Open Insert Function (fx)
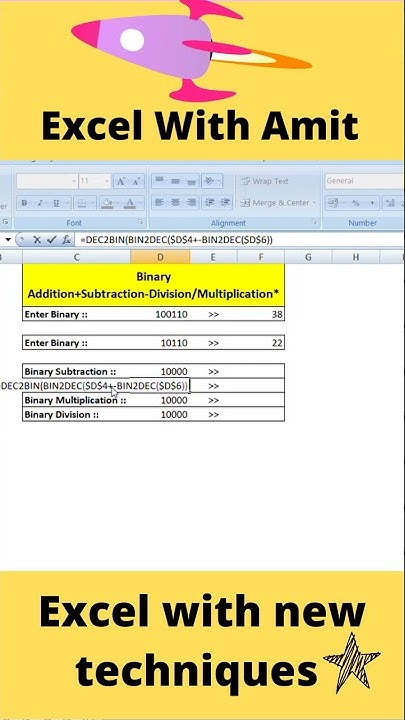 pyautogui.click(x=67, y=240)
